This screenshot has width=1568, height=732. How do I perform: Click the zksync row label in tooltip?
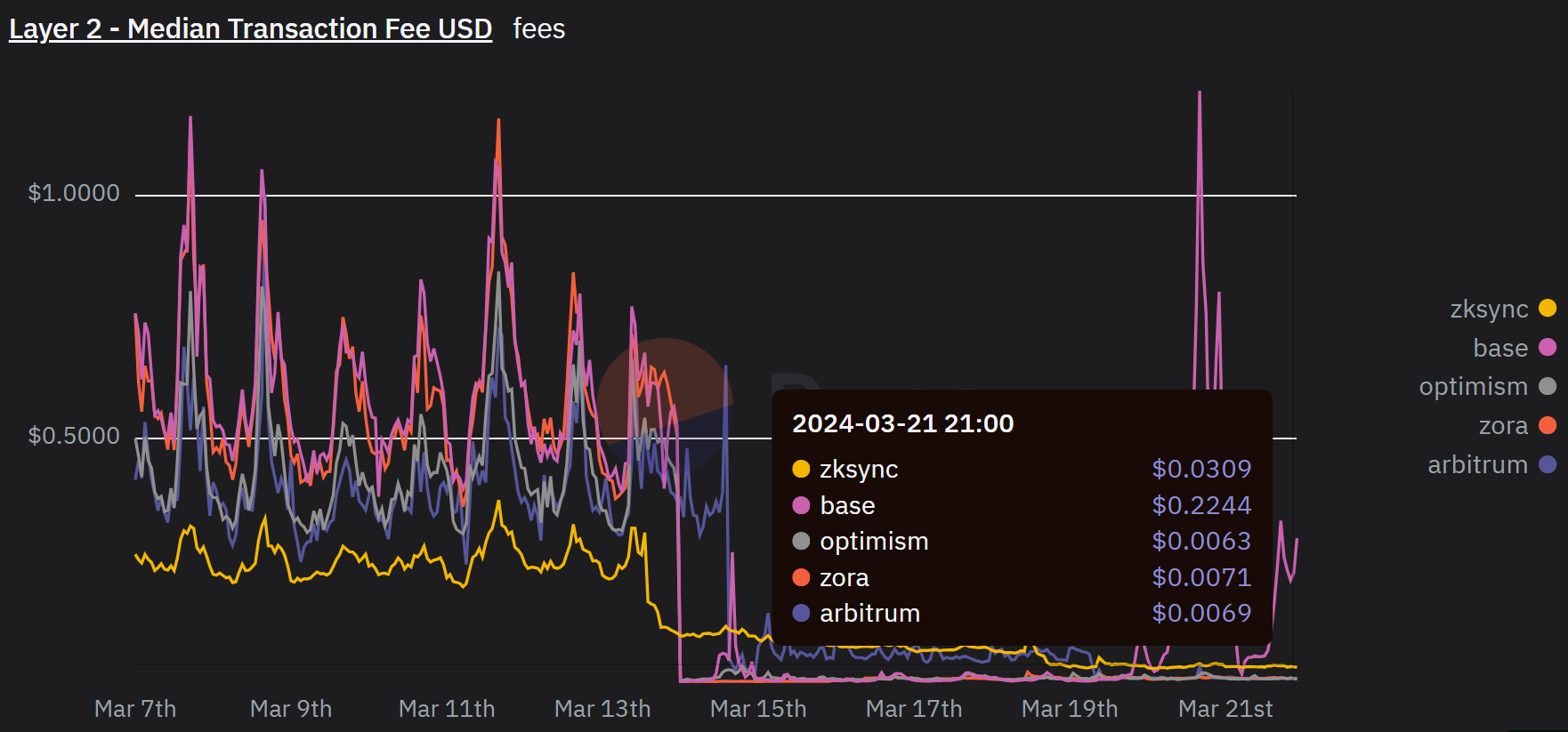coord(859,469)
